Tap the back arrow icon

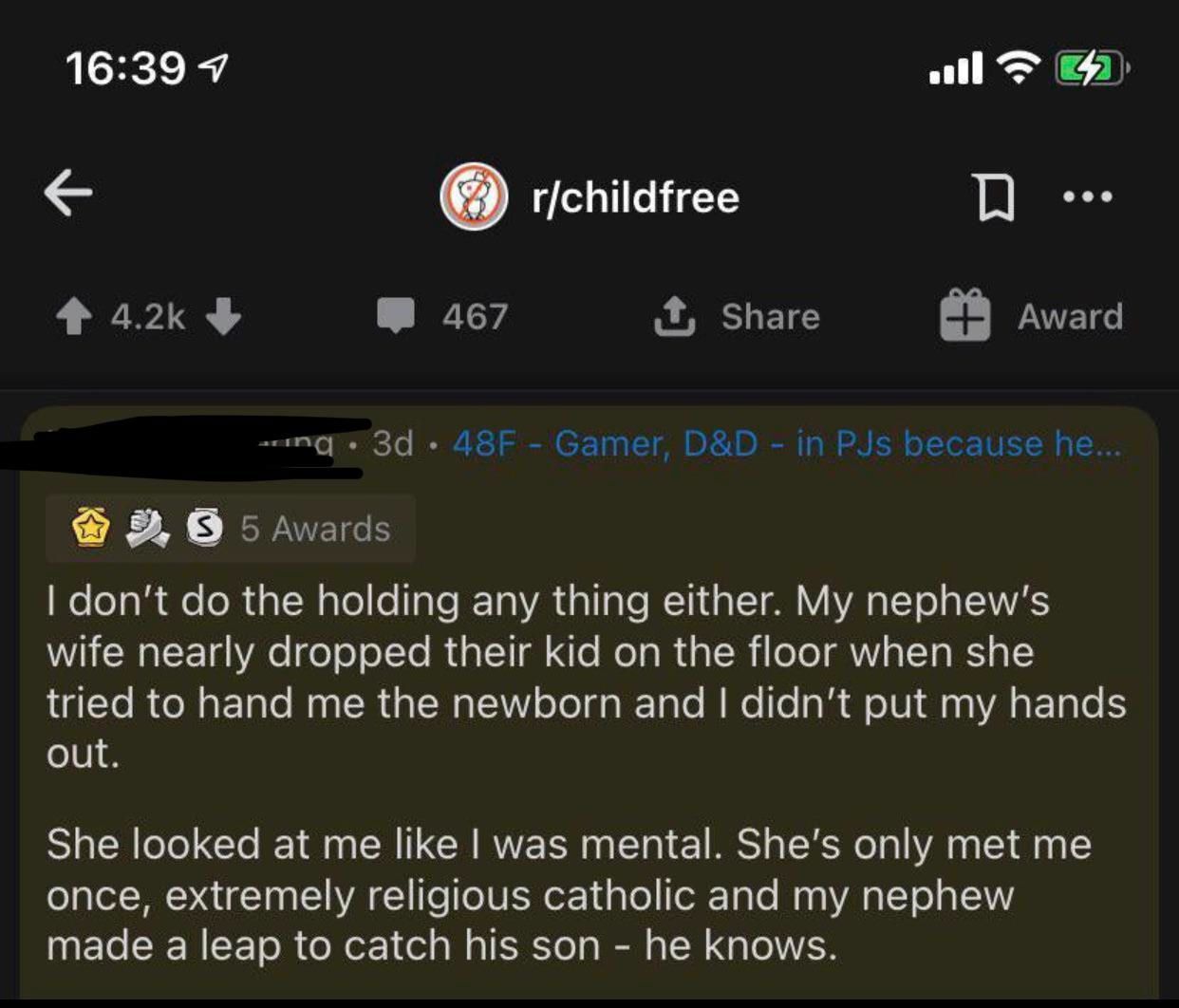(x=68, y=193)
